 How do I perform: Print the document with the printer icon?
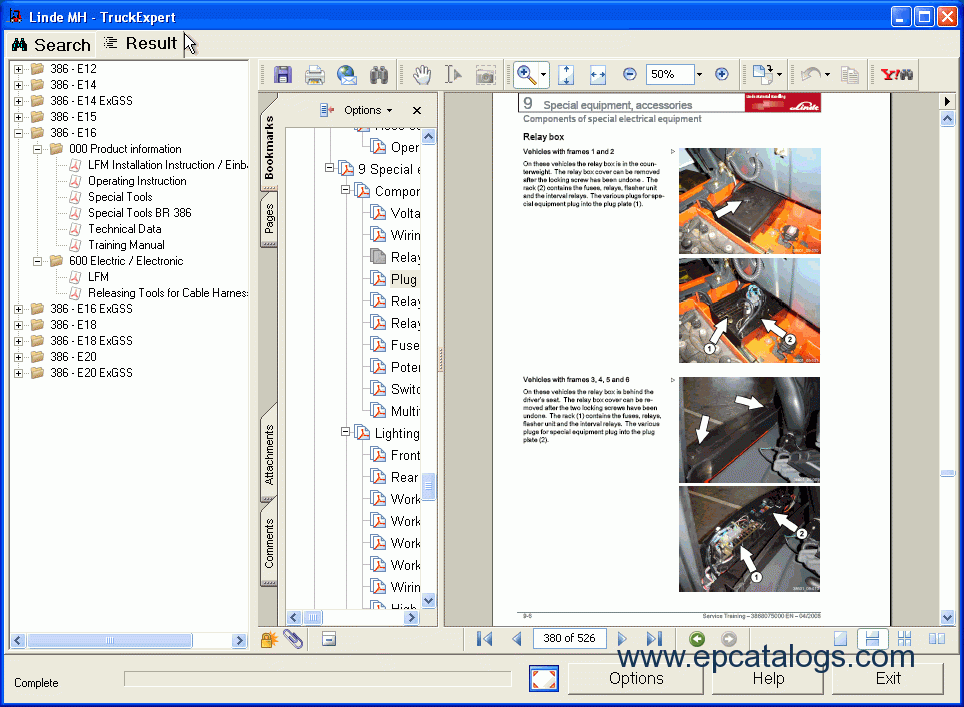[x=315, y=75]
